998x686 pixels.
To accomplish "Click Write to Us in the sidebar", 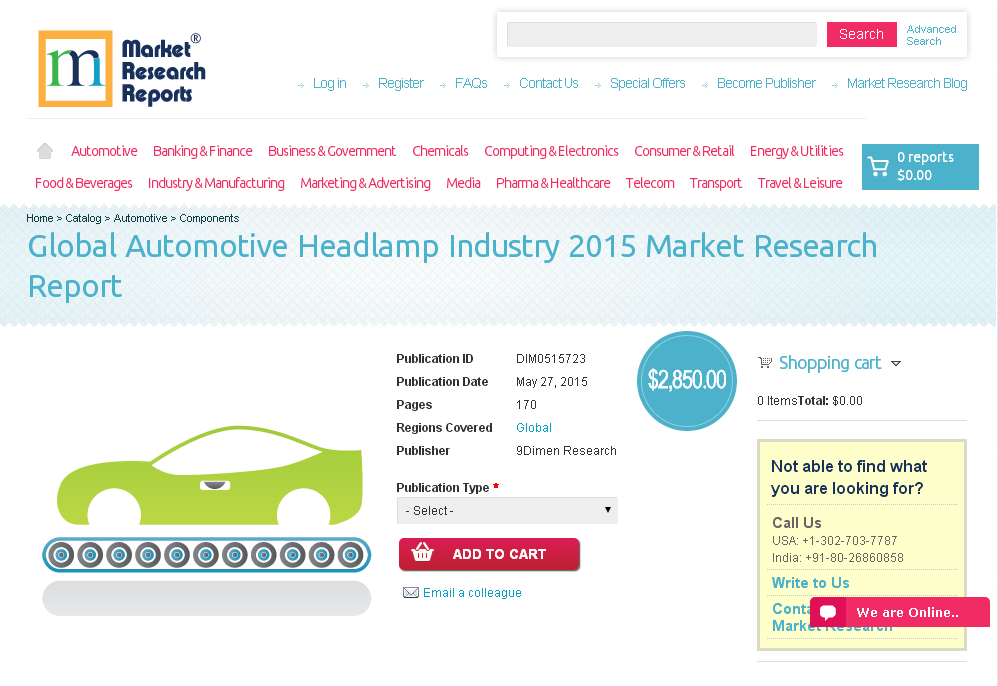I will pyautogui.click(x=810, y=582).
